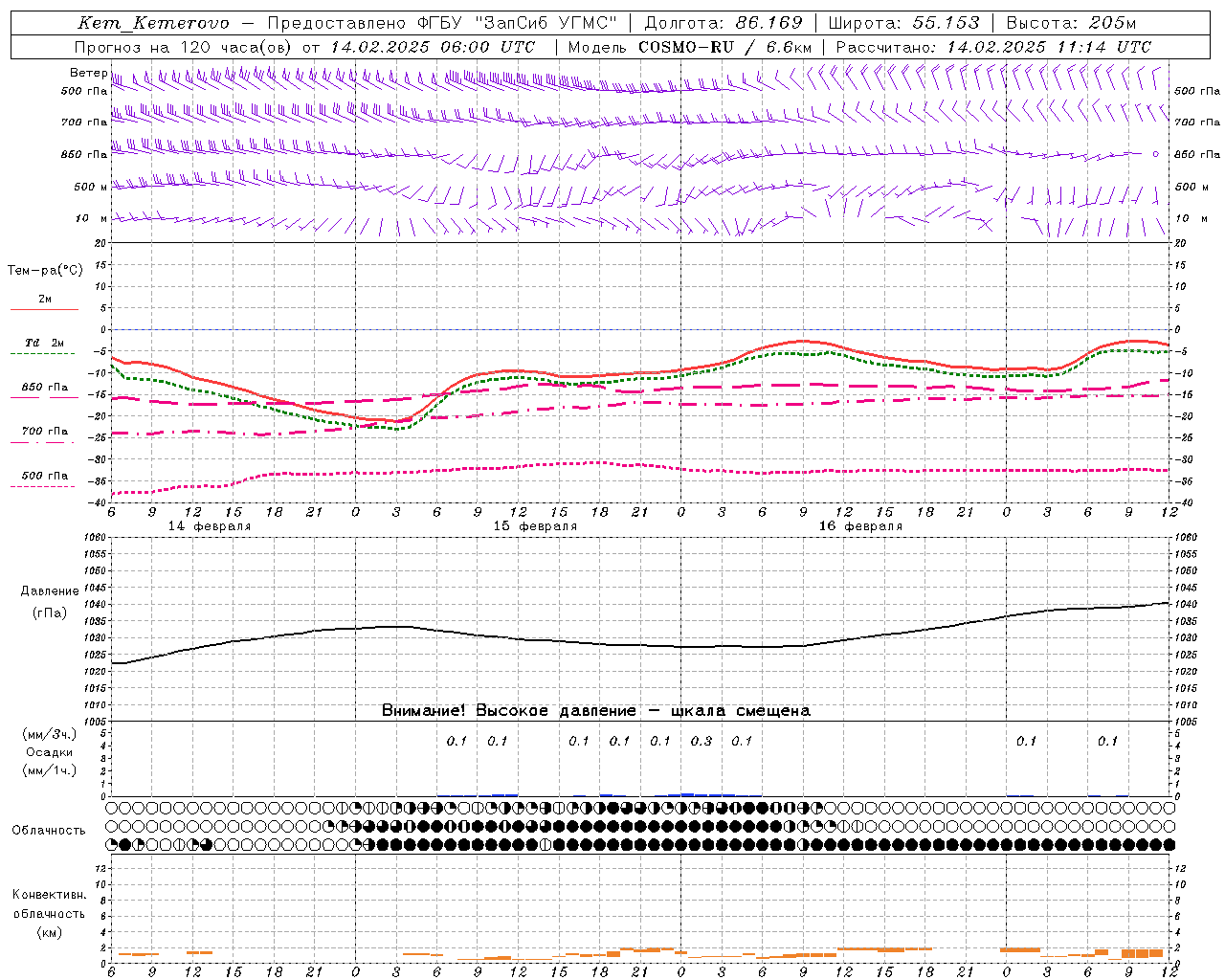This screenshot has height=980, width=1225.
Task: Click the station name Kem_Kemerovo in header
Action: click(x=153, y=23)
